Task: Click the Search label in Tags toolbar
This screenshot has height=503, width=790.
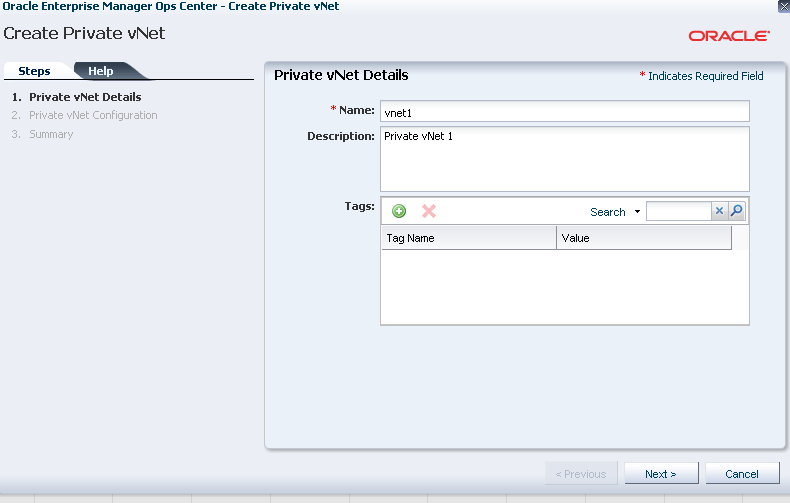Action: pyautogui.click(x=608, y=212)
